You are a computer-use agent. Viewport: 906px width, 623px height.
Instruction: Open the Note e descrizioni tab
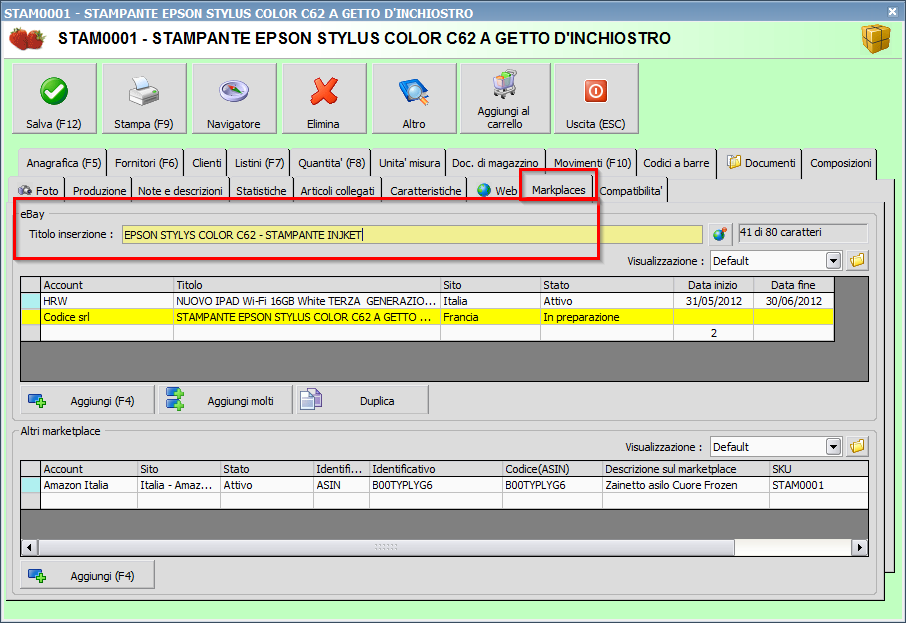pyautogui.click(x=180, y=190)
